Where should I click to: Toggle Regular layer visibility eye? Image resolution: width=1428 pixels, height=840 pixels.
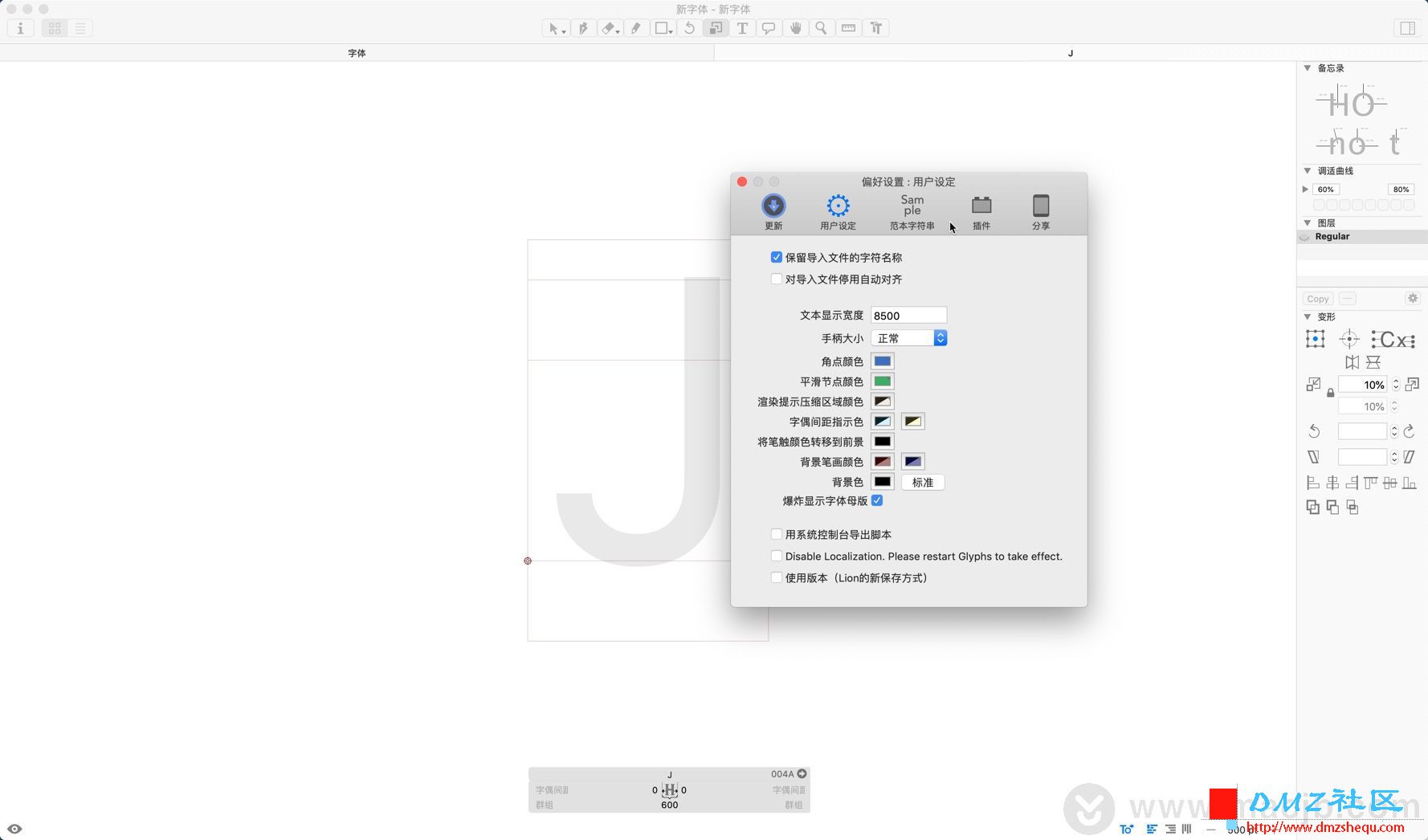[1305, 237]
